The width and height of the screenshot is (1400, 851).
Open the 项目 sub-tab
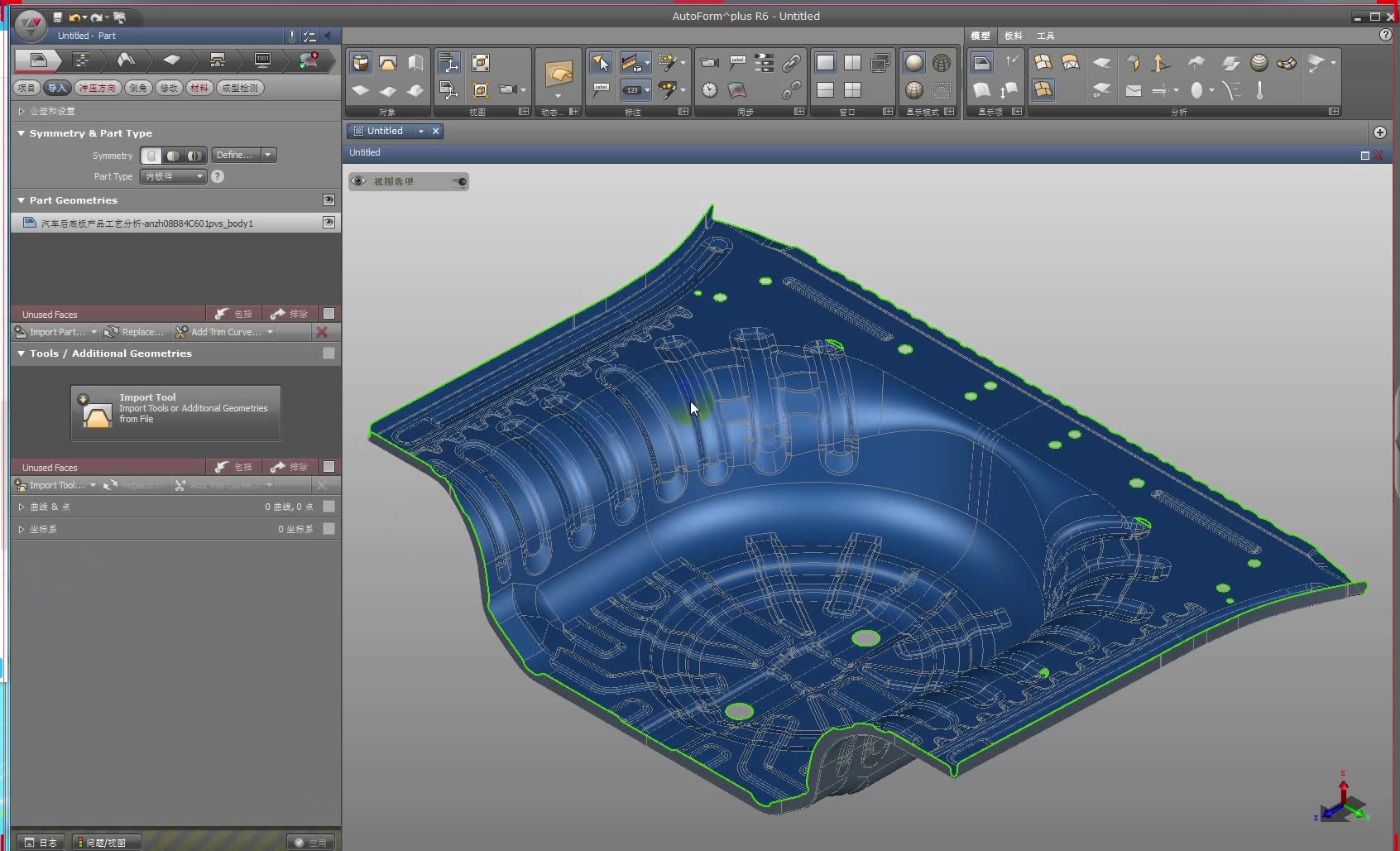tap(26, 88)
